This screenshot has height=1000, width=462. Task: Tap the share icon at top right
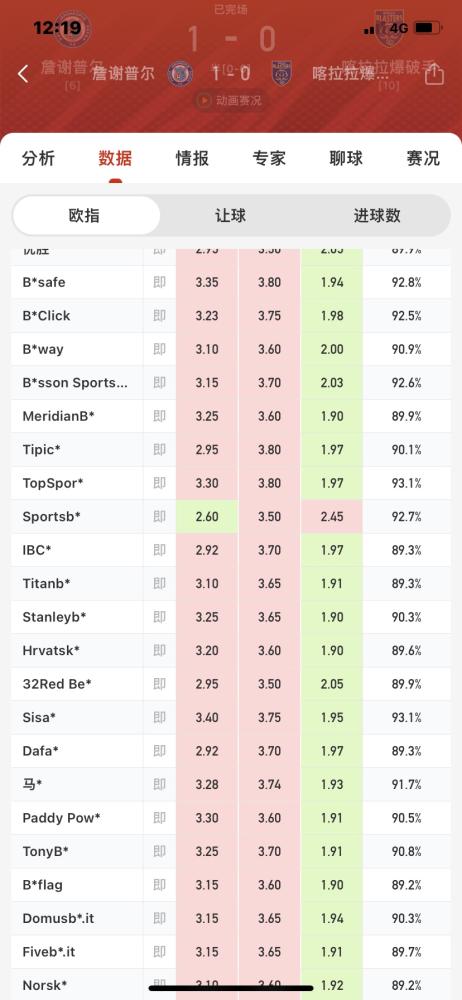tap(434, 74)
